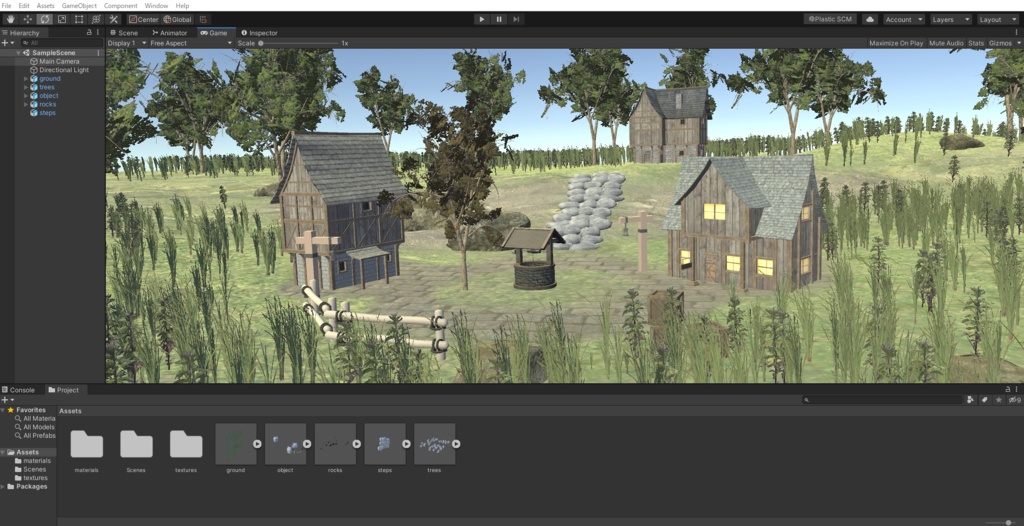
Task: Click the Project panel lock icon
Action: [x=1008, y=389]
